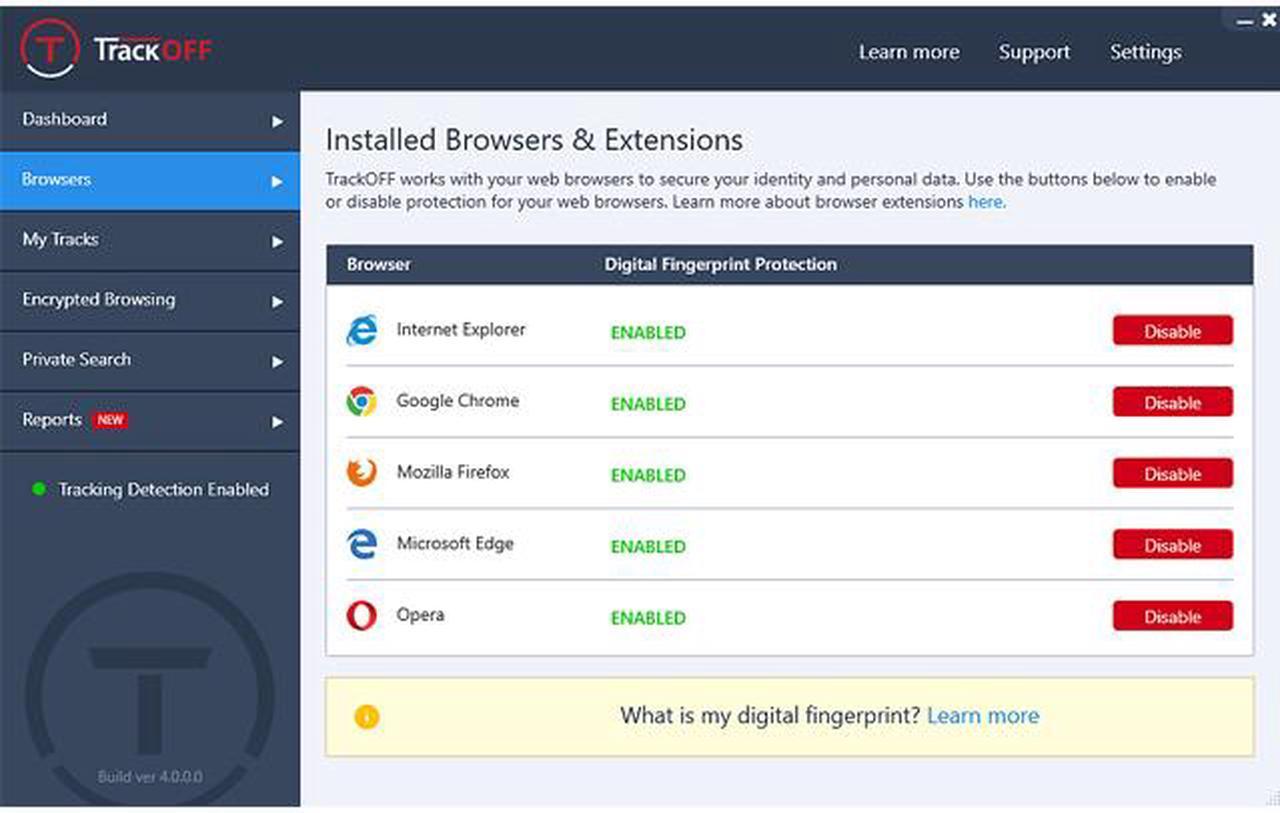Click the Microsoft Edge browser icon
1280x813 pixels.
pyautogui.click(x=361, y=544)
